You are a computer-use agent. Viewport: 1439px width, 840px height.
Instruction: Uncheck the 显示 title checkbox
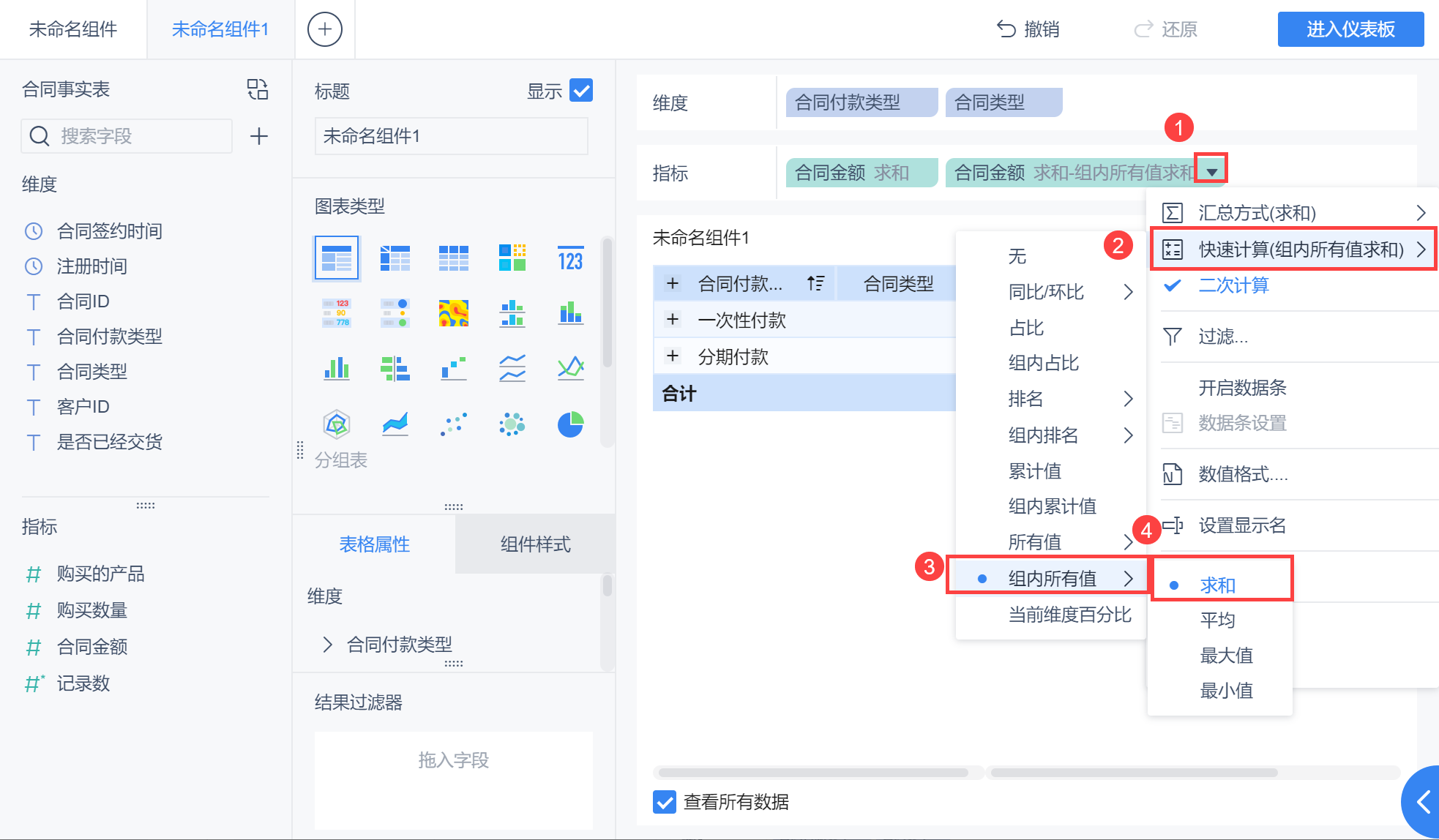tap(581, 91)
